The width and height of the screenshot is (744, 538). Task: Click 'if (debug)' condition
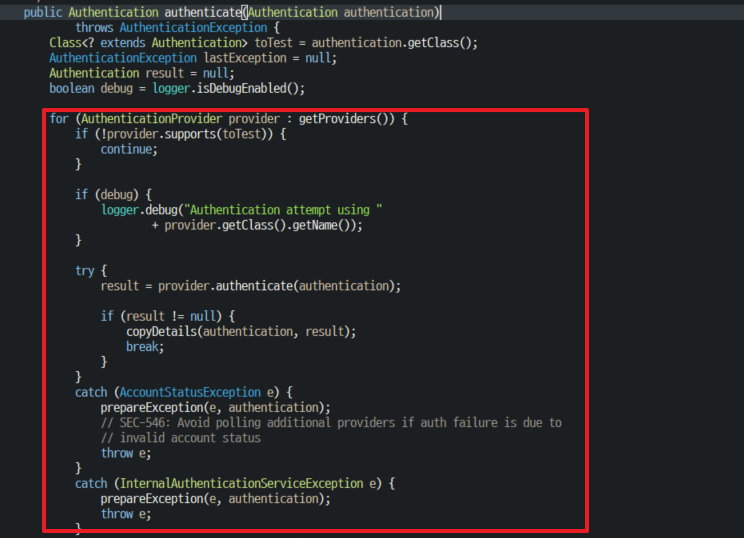click(x=107, y=195)
